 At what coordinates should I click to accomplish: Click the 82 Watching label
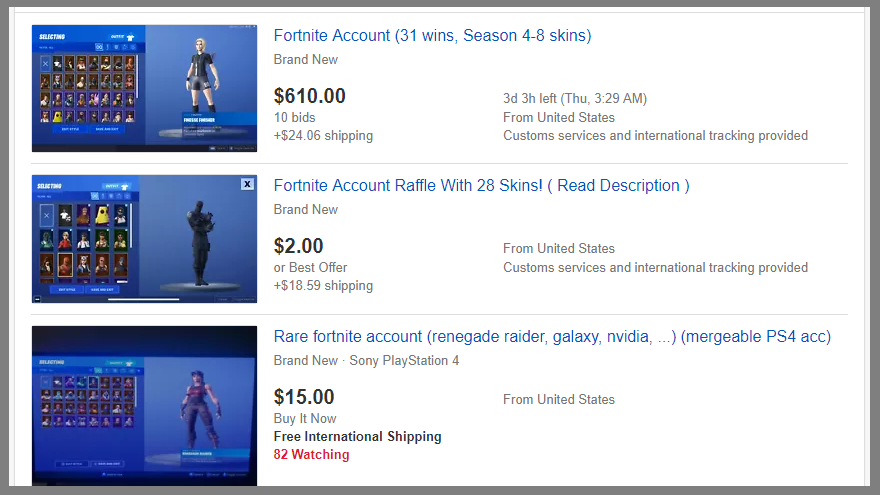tap(311, 455)
